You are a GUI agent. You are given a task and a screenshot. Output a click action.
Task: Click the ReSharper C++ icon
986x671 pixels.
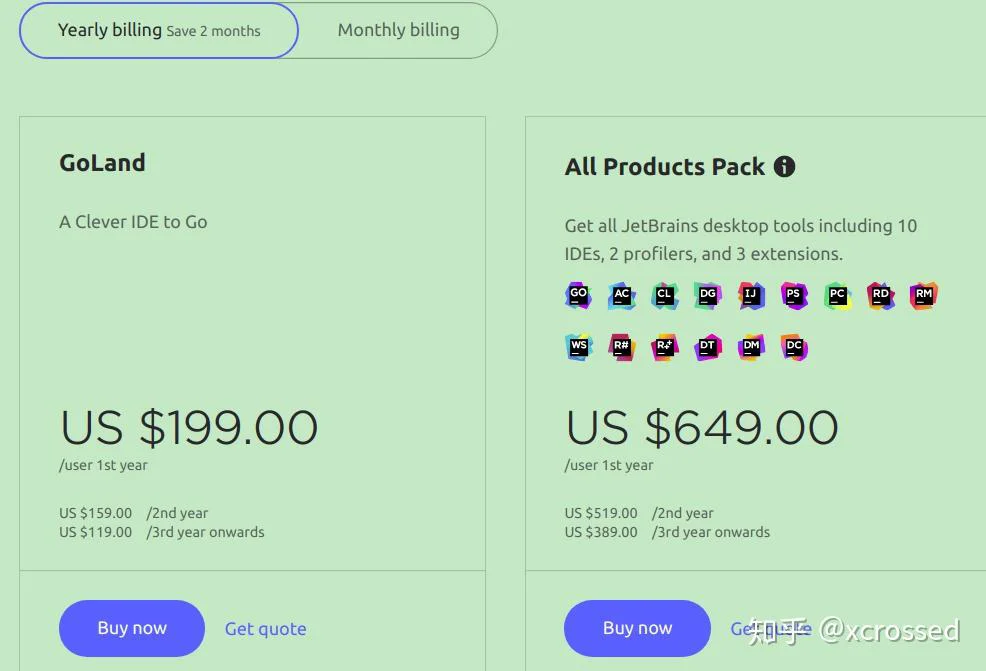[x=664, y=347]
